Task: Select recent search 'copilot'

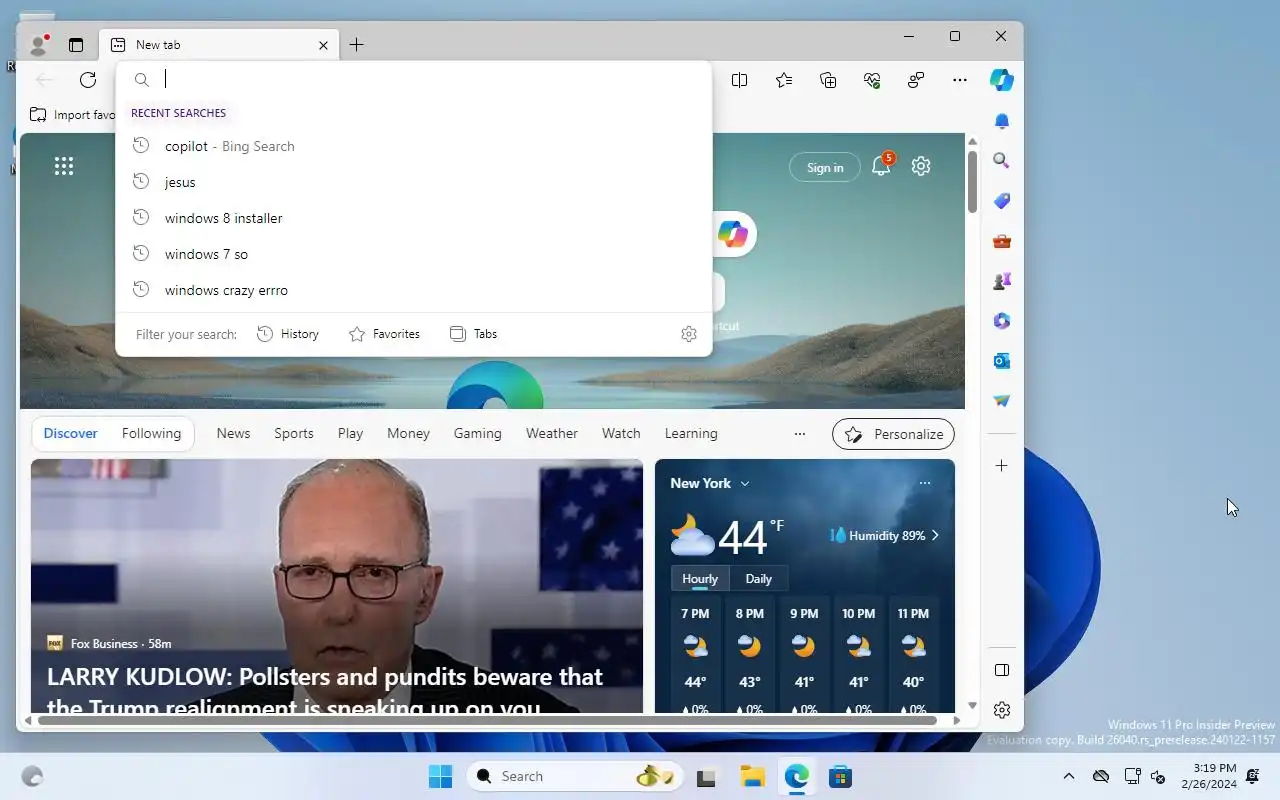Action: pyautogui.click(x=414, y=146)
